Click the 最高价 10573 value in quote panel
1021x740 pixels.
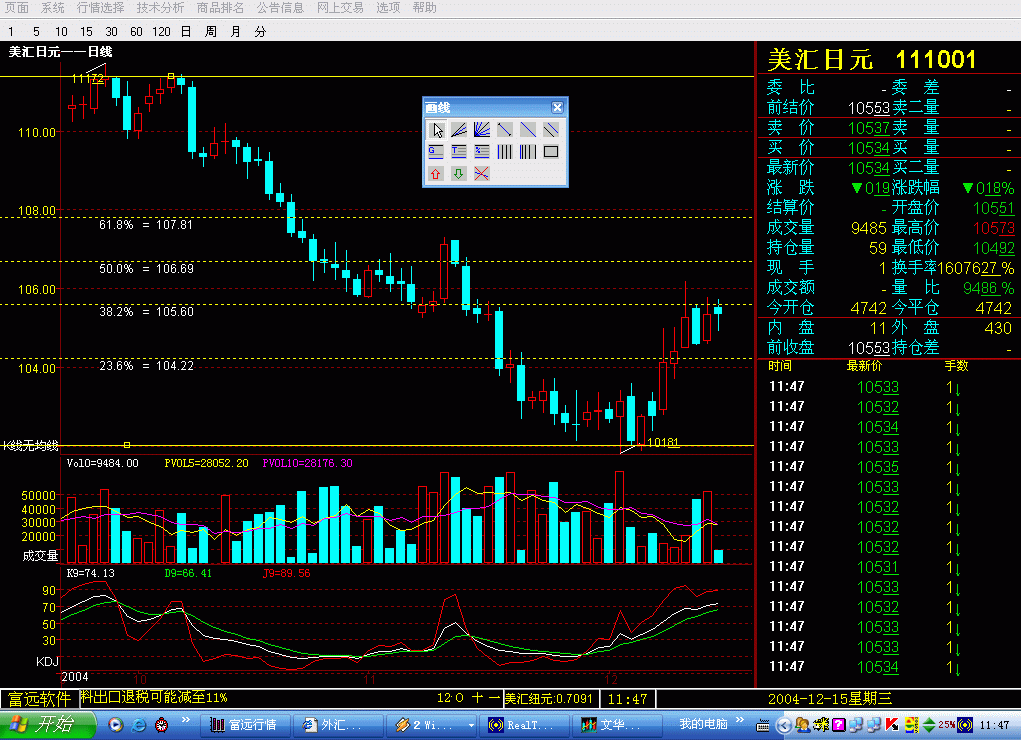[x=994, y=228]
